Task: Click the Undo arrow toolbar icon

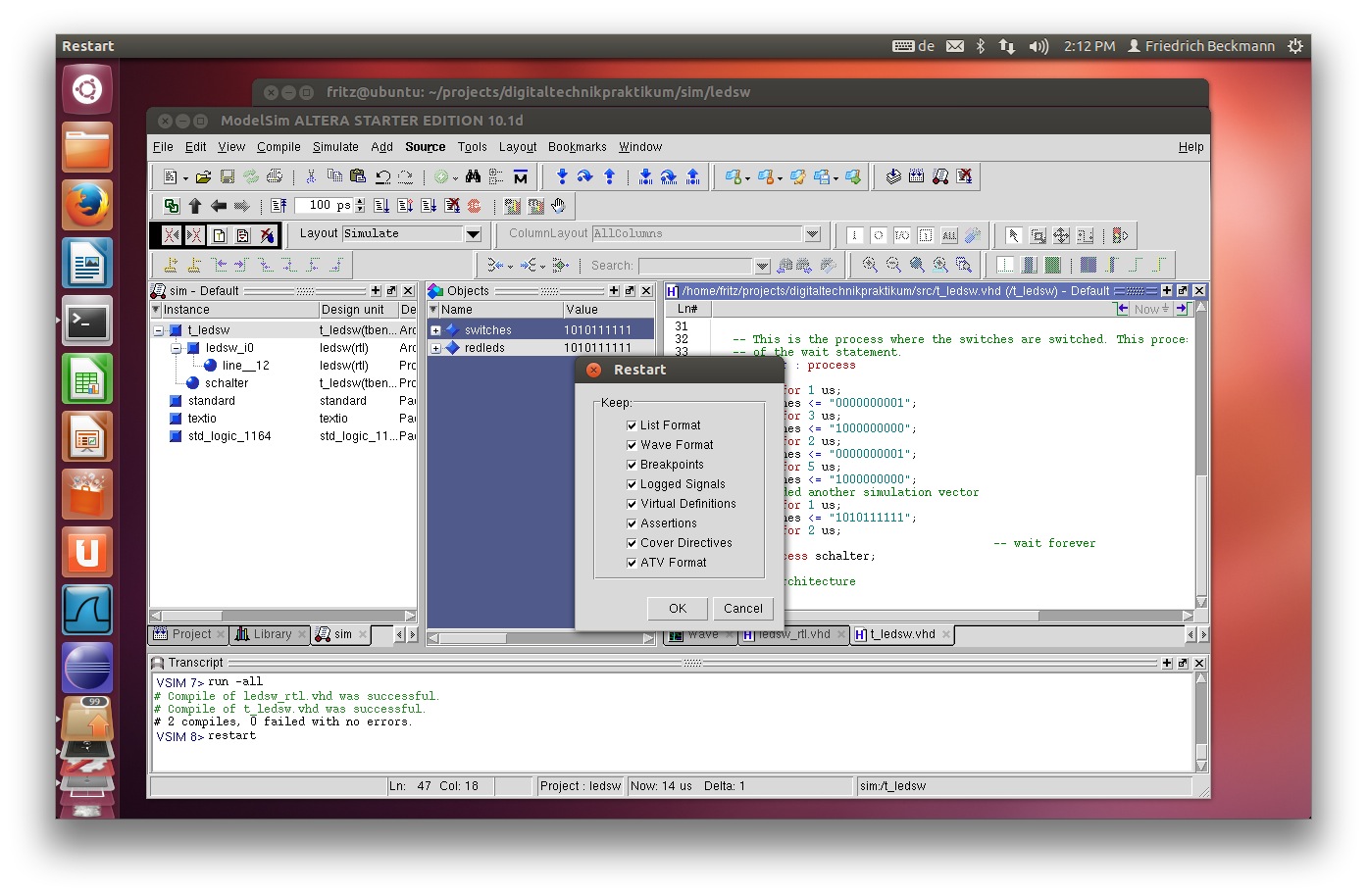Action: click(382, 177)
